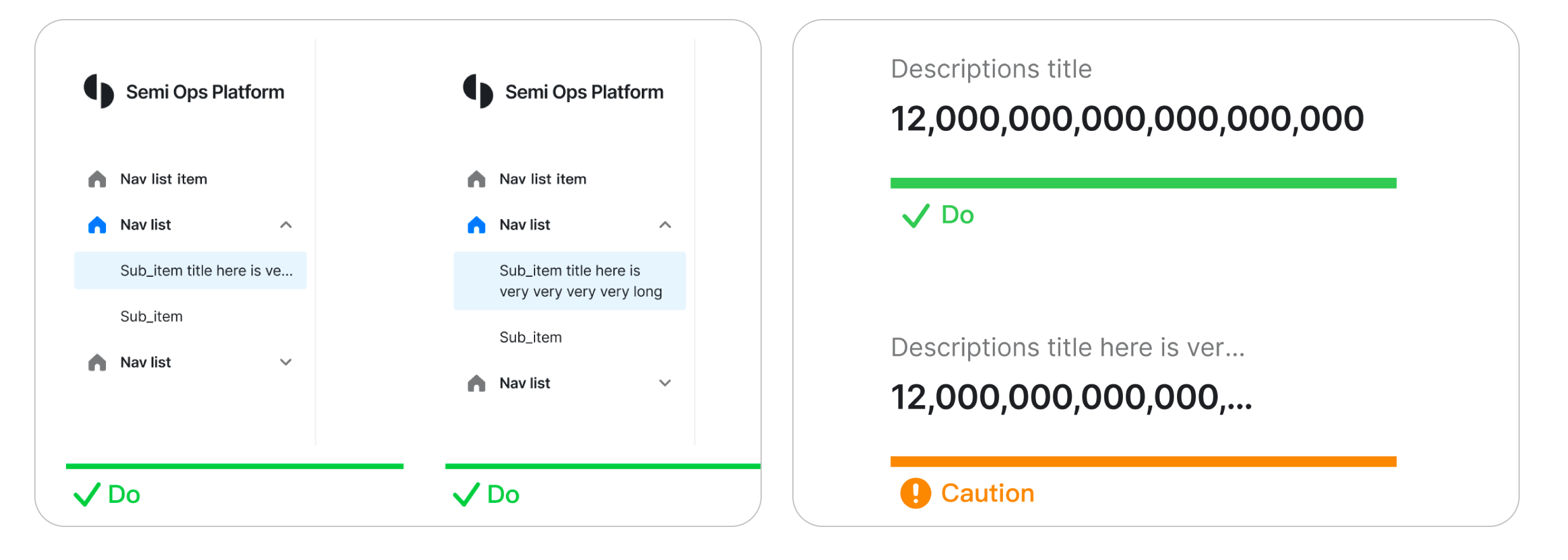Collapse the expanded Nav list in the left navigation

pyautogui.click(x=286, y=225)
